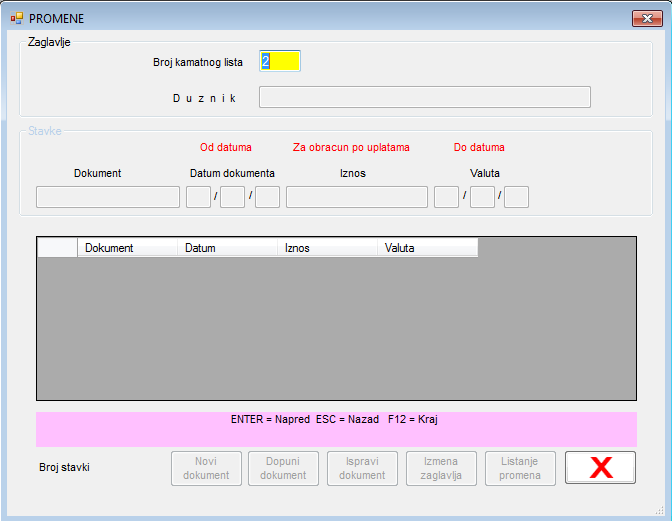Click the day box of Datum dokumenta
The image size is (672, 521).
[198, 197]
